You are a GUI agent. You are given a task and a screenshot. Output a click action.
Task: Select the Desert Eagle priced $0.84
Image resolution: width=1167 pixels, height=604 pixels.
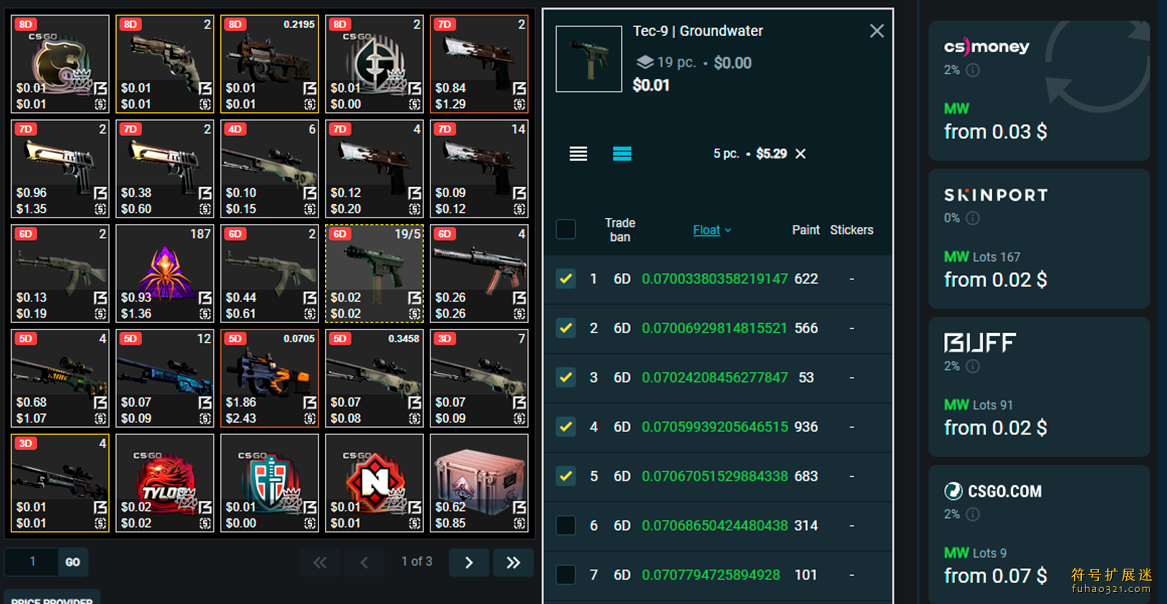(x=479, y=64)
